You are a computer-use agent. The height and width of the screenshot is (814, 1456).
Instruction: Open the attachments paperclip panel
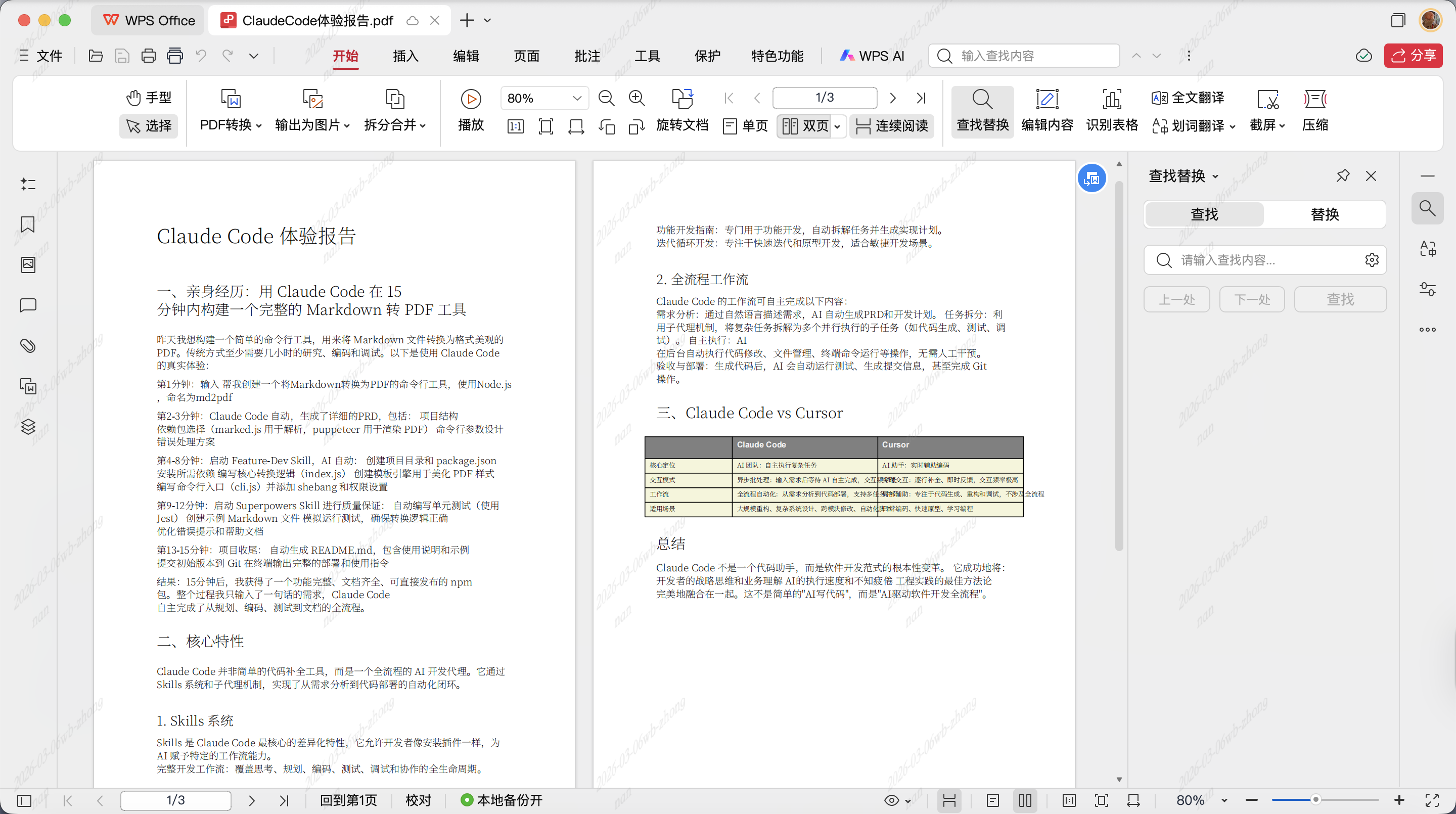[28, 345]
